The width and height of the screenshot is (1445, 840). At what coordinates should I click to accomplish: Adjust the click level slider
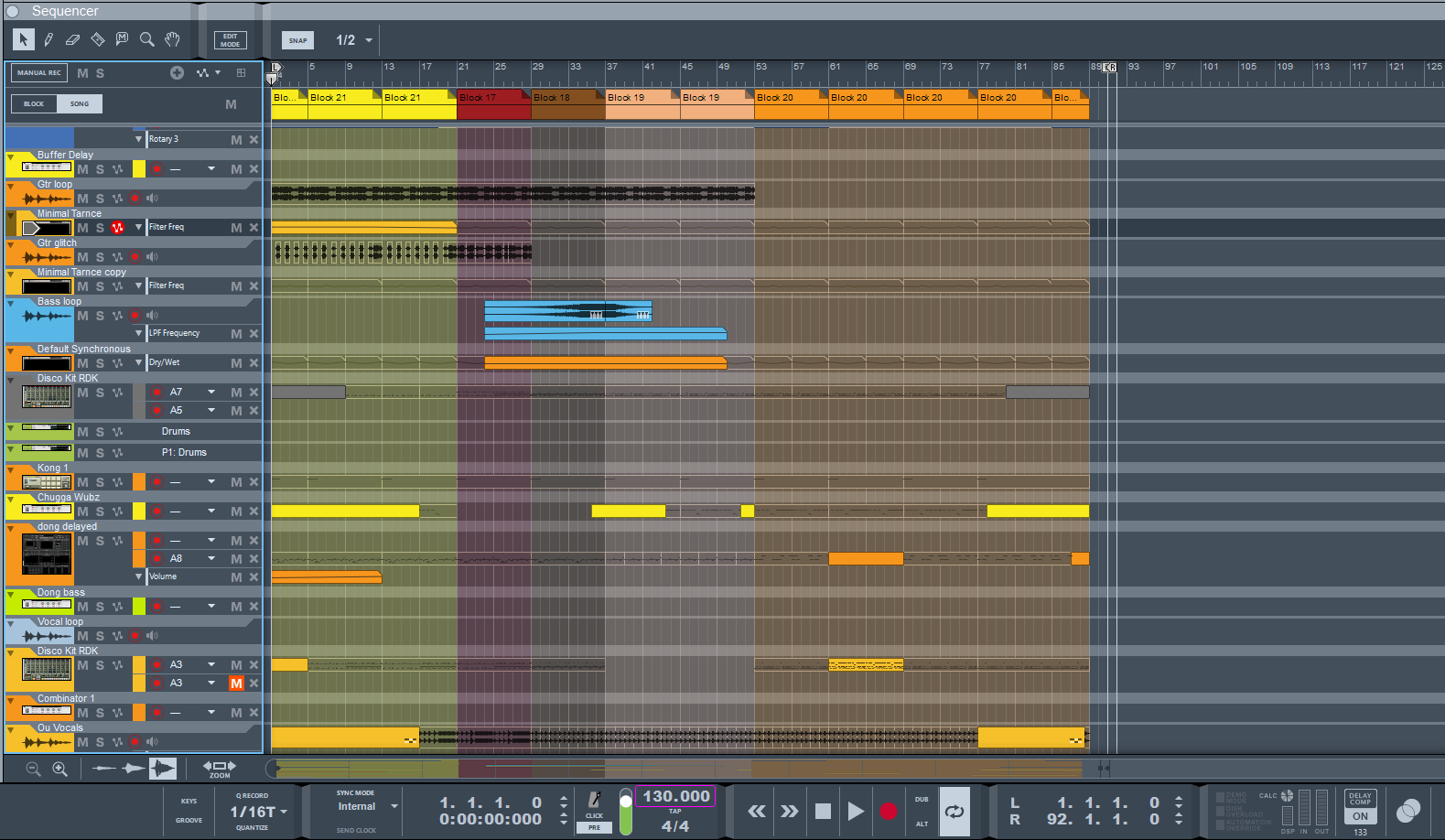click(x=626, y=812)
